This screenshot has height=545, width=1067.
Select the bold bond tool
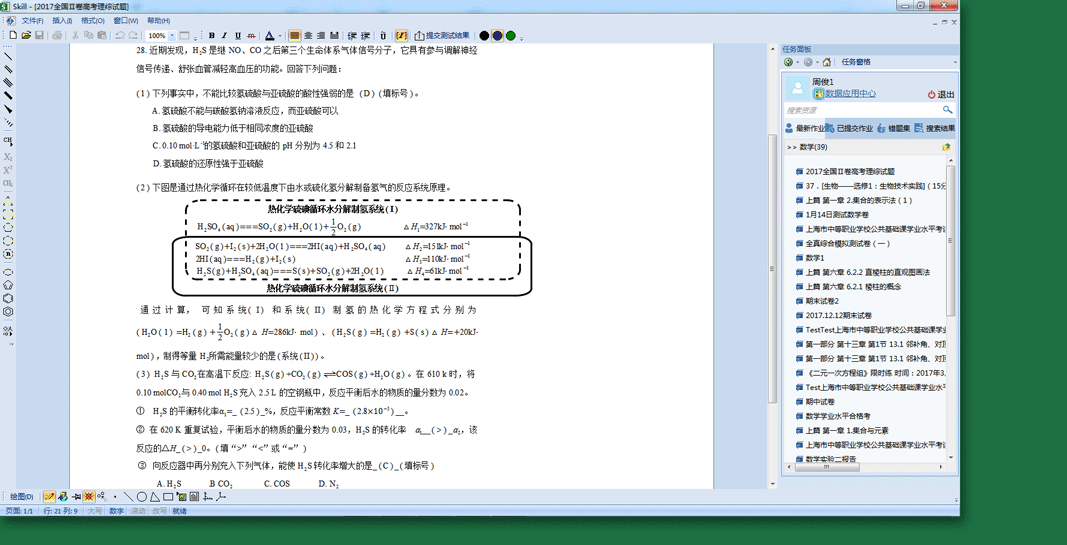coord(8,96)
